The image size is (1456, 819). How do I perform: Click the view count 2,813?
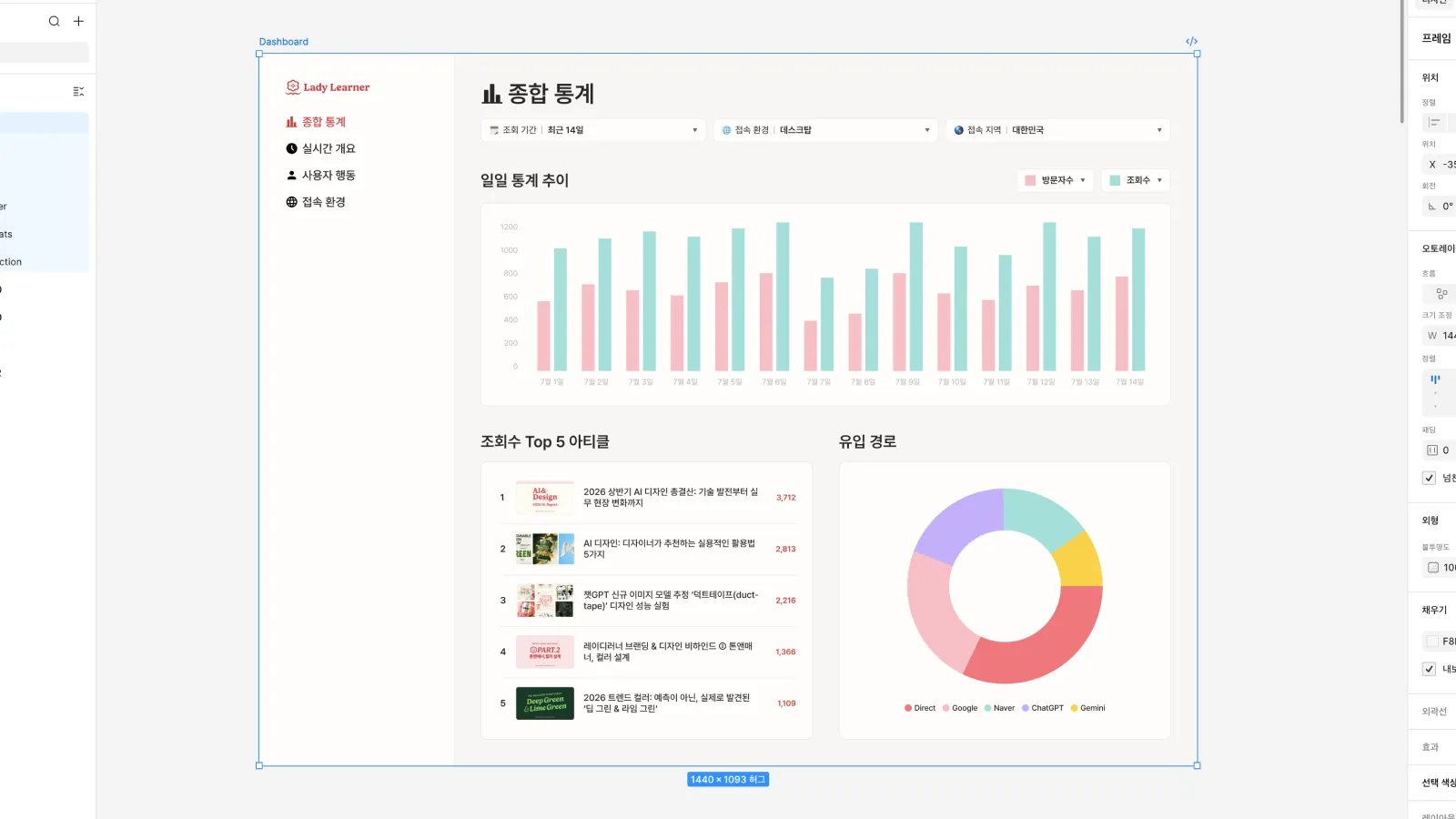tap(785, 550)
